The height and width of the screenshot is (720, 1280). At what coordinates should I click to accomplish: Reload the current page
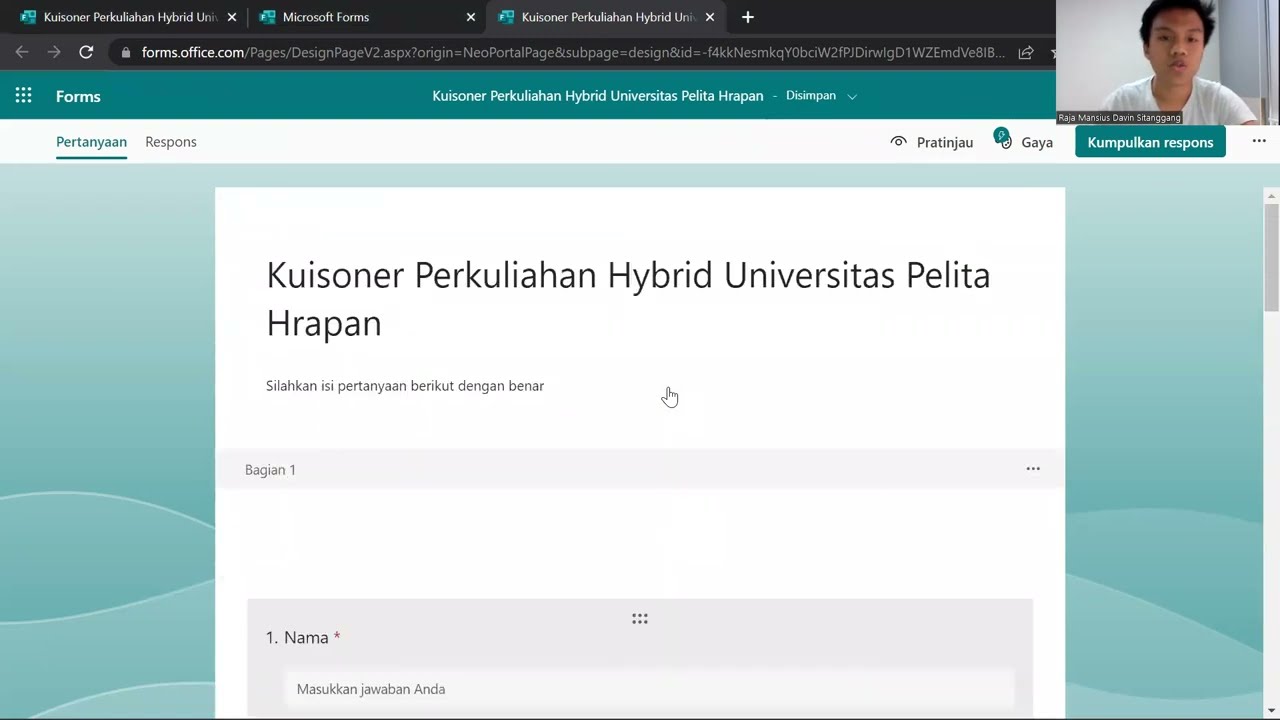pos(86,52)
